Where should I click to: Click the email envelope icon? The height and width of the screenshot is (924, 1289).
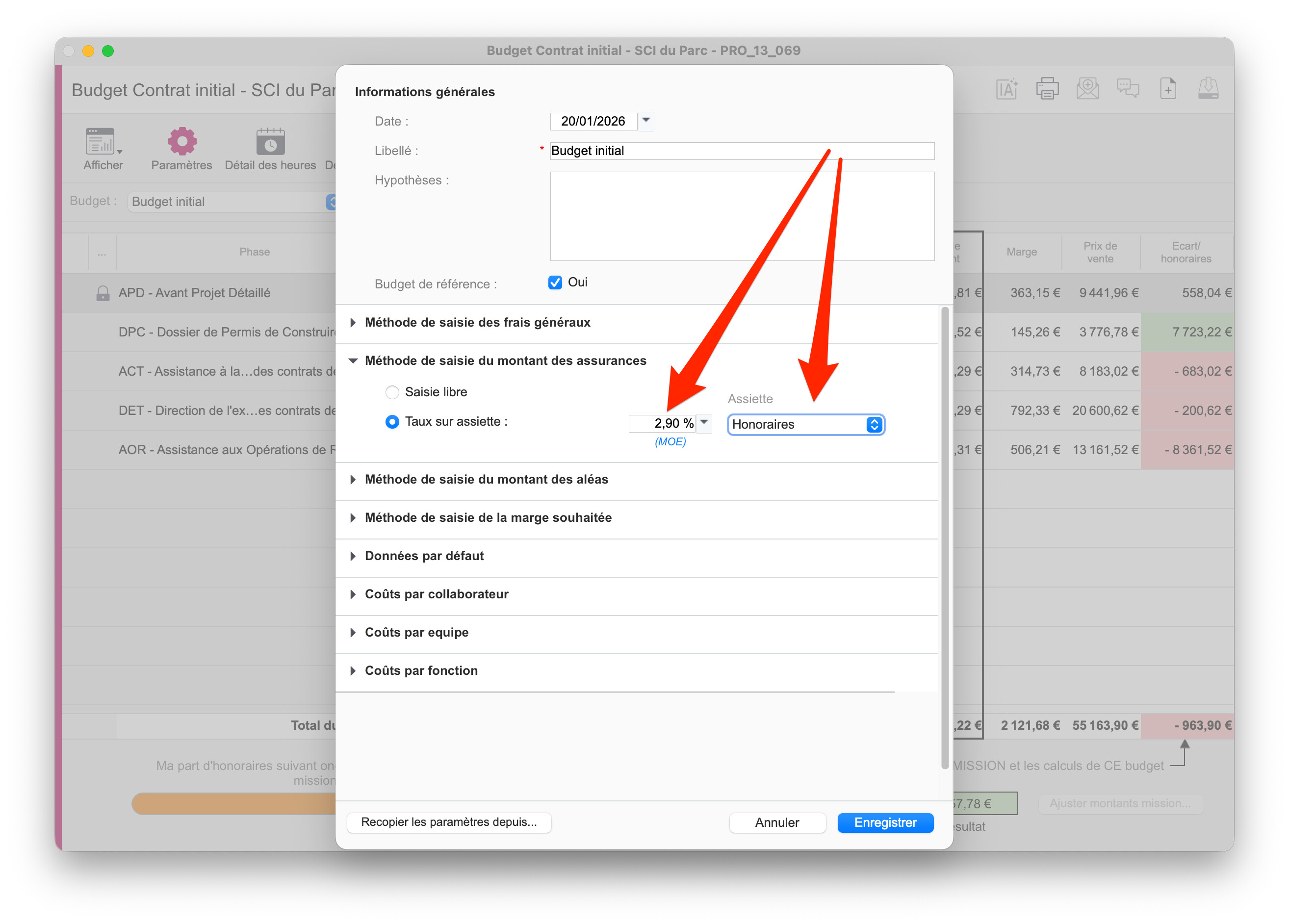1087,89
